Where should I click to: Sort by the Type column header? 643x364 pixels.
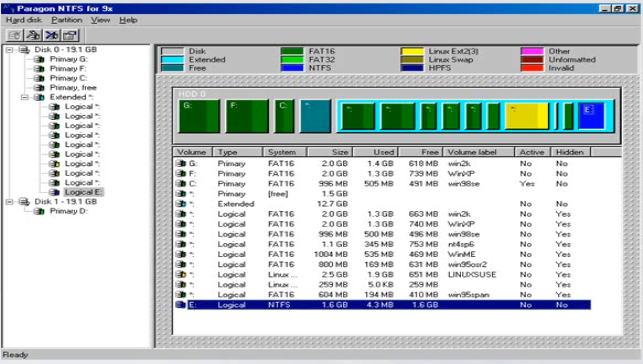point(237,152)
